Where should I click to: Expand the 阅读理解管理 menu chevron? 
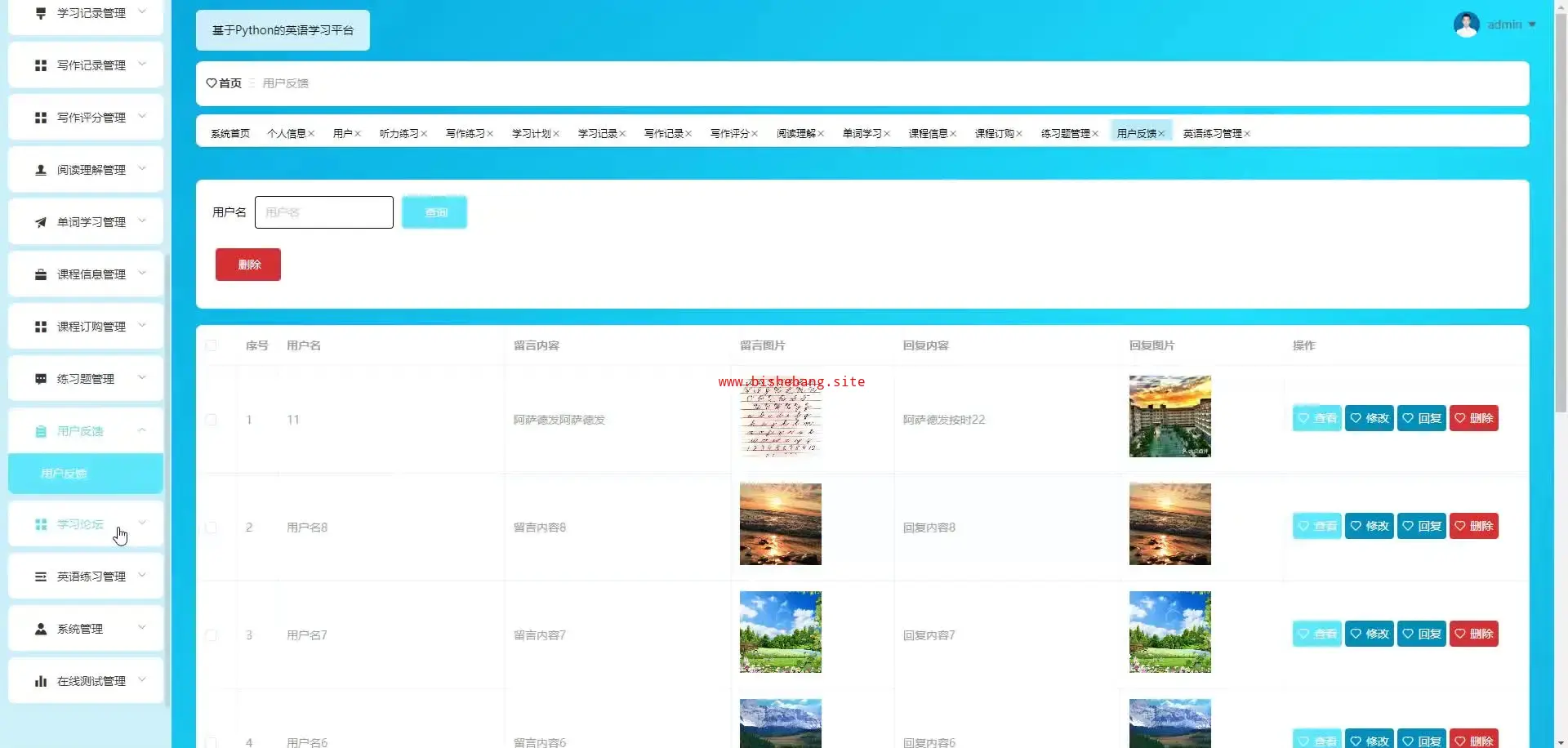(142, 168)
